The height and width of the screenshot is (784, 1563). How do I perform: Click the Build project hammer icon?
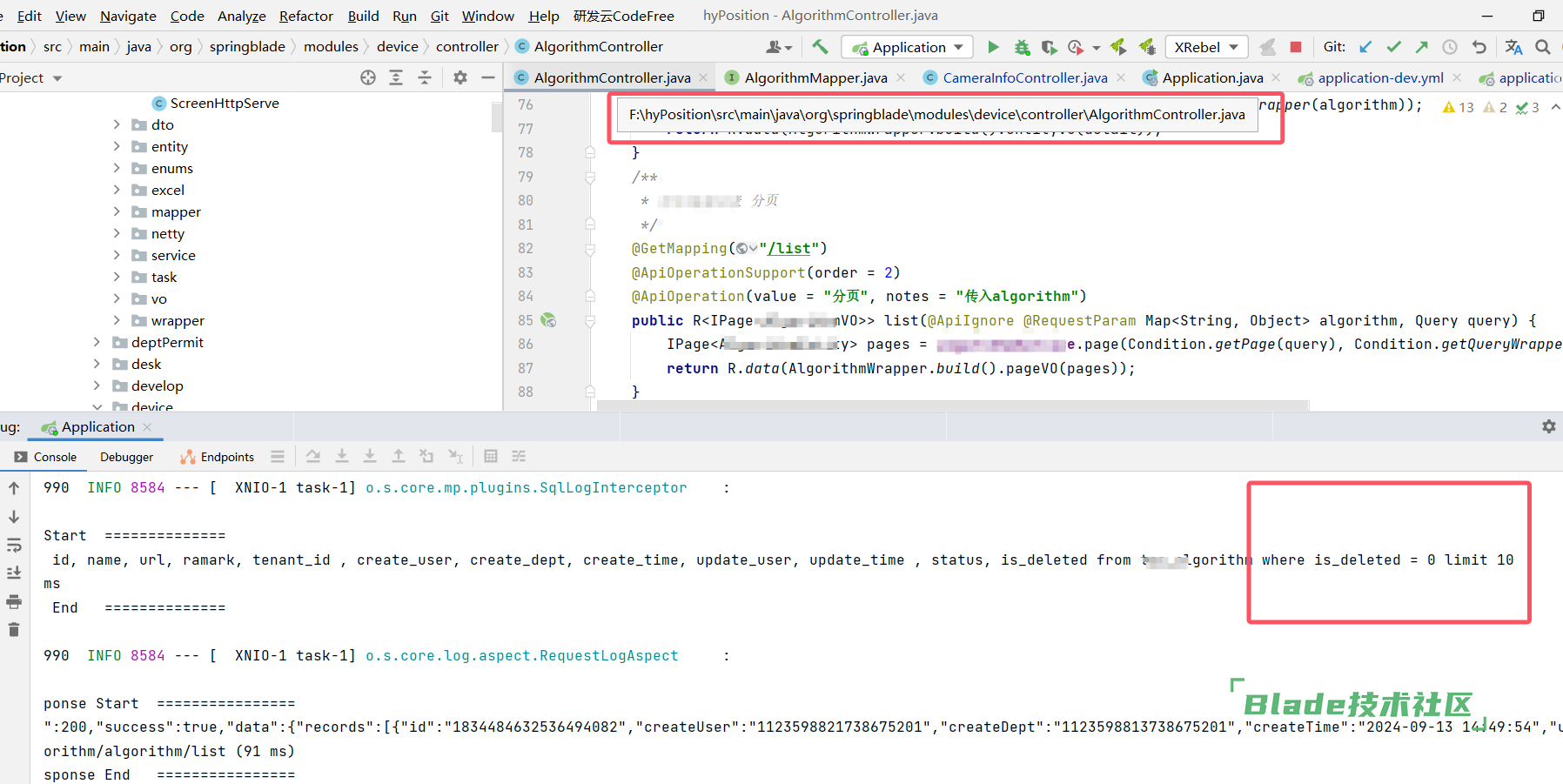[x=820, y=47]
